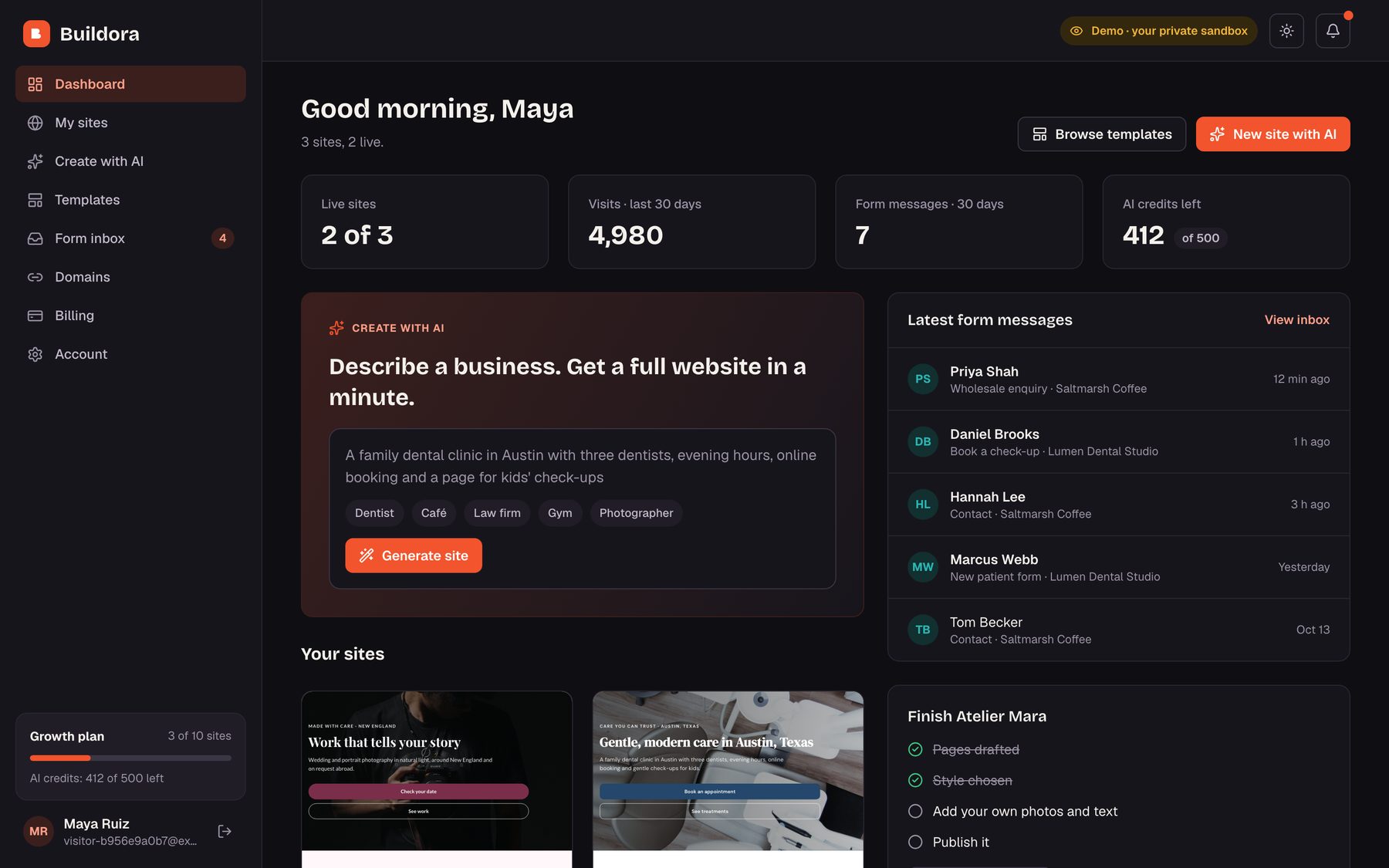Open the Form inbox page
This screenshot has height=868, width=1389.
point(130,238)
